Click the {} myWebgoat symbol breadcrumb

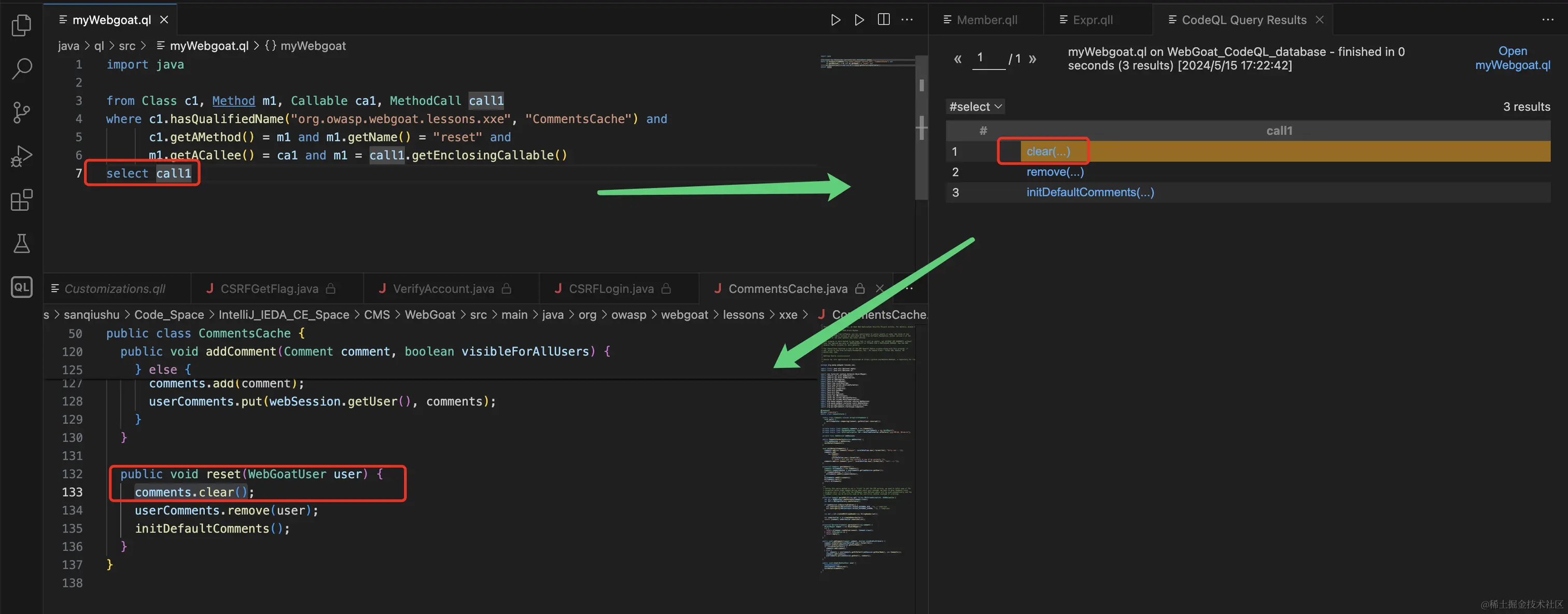coord(305,46)
